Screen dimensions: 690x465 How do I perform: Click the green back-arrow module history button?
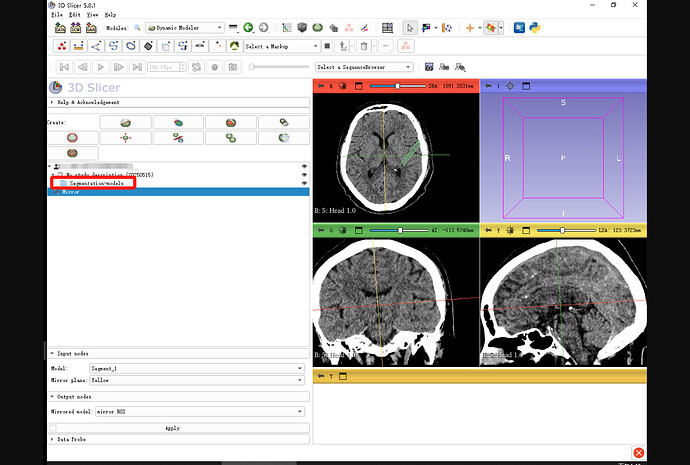248,28
